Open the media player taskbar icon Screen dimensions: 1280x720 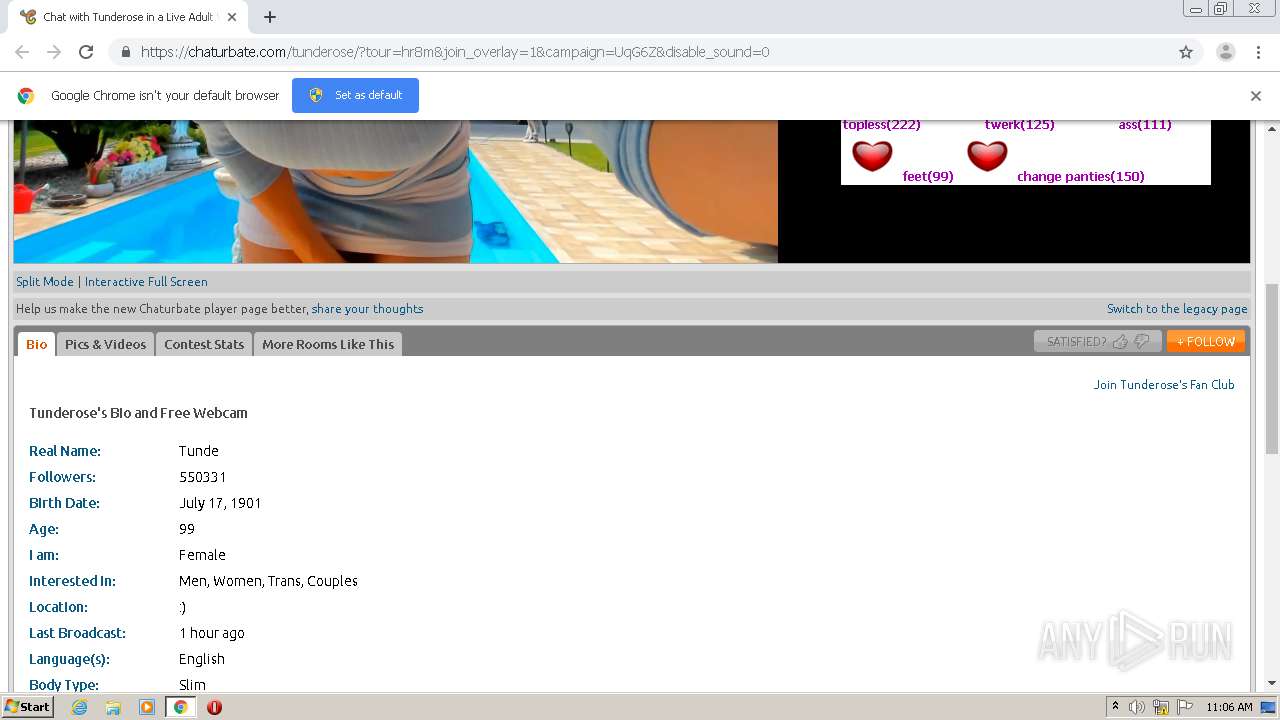click(x=147, y=707)
